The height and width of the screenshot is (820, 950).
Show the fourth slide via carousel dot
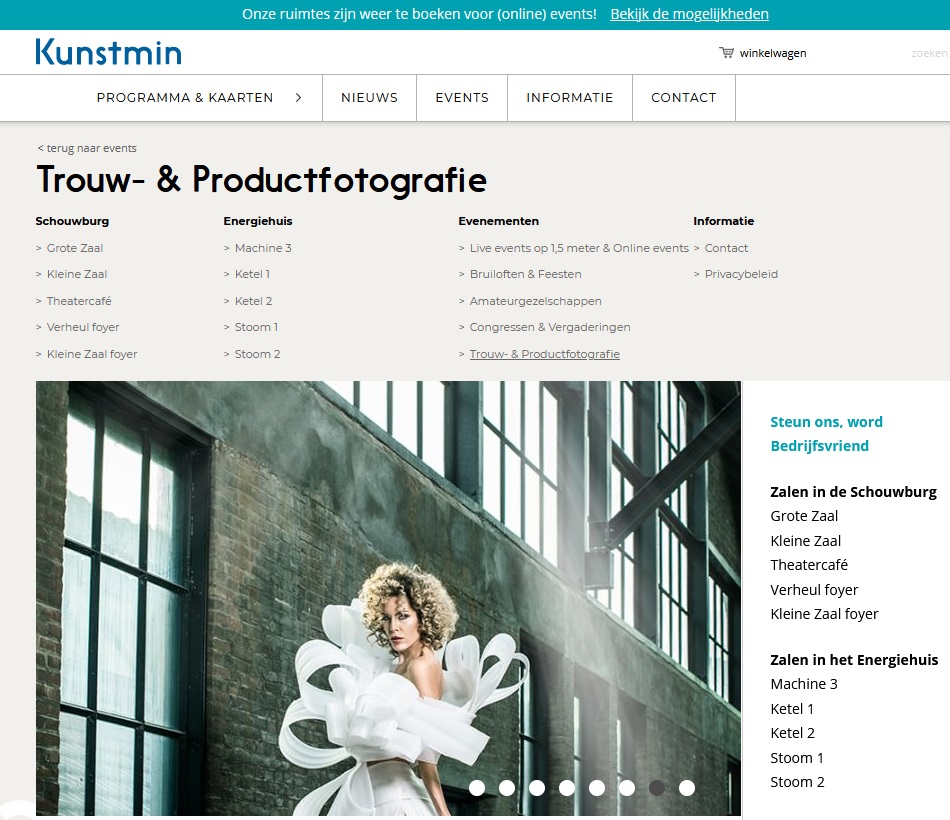pyautogui.click(x=567, y=788)
